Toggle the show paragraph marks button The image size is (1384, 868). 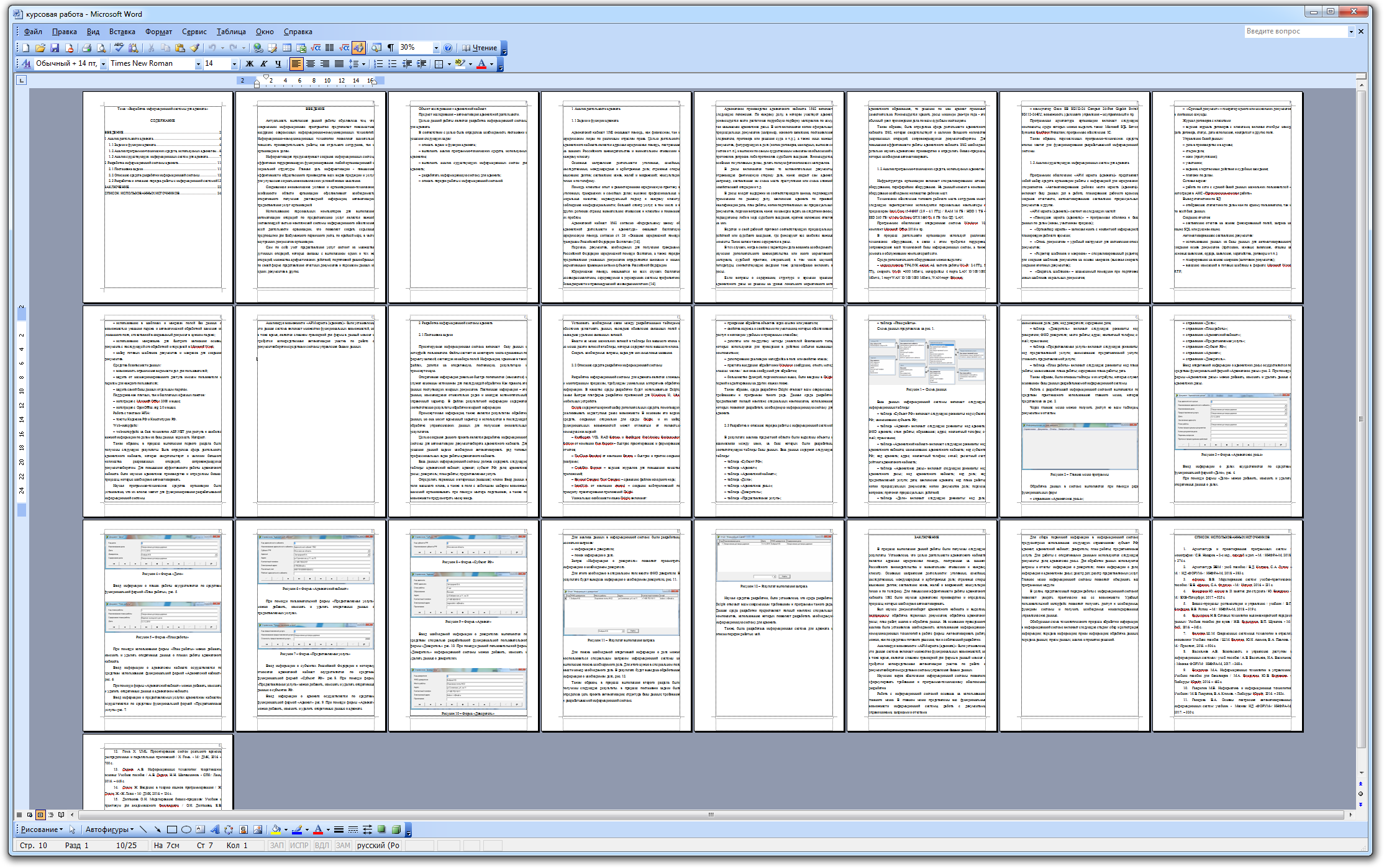(391, 48)
